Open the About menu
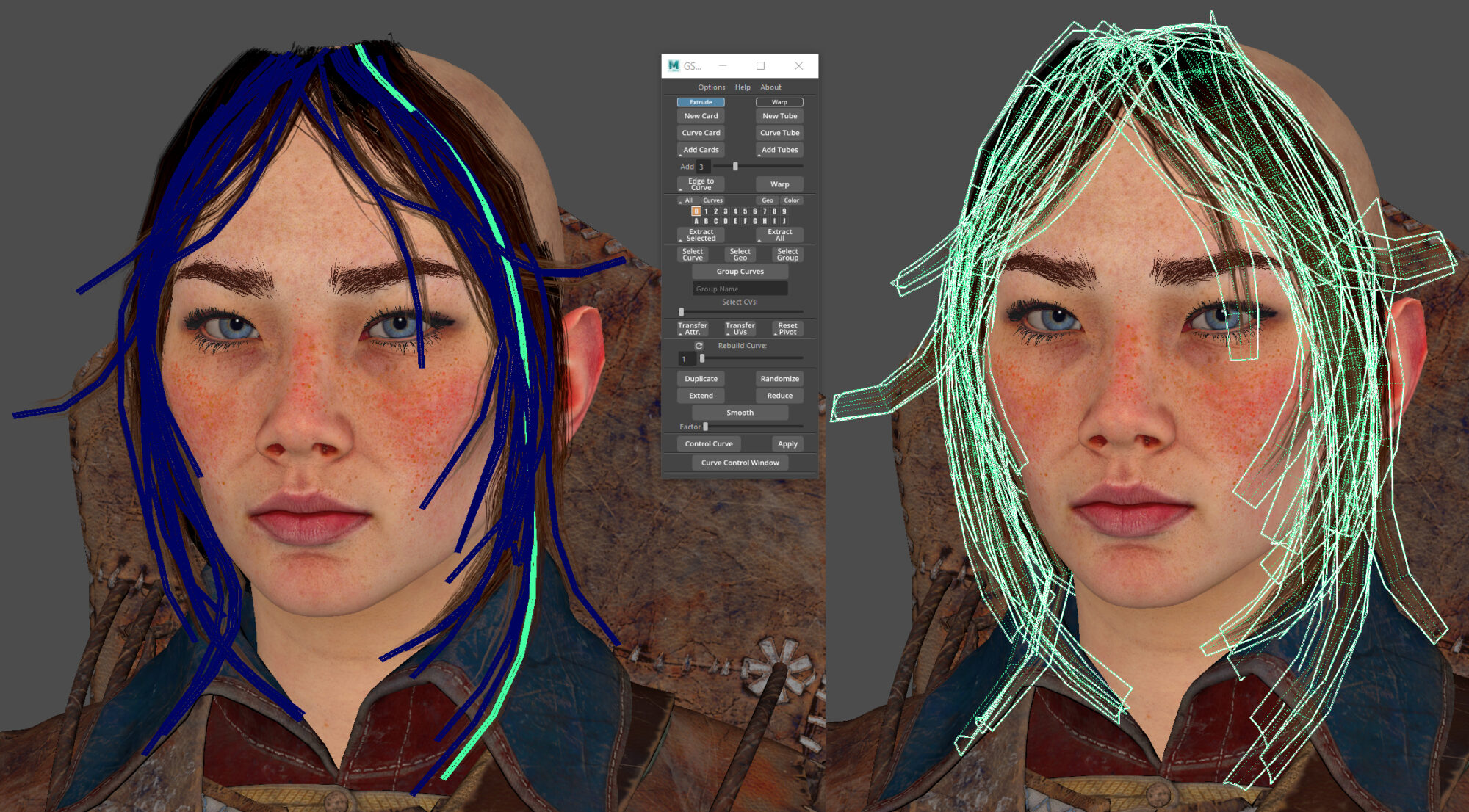This screenshot has height=812, width=1469. [770, 87]
